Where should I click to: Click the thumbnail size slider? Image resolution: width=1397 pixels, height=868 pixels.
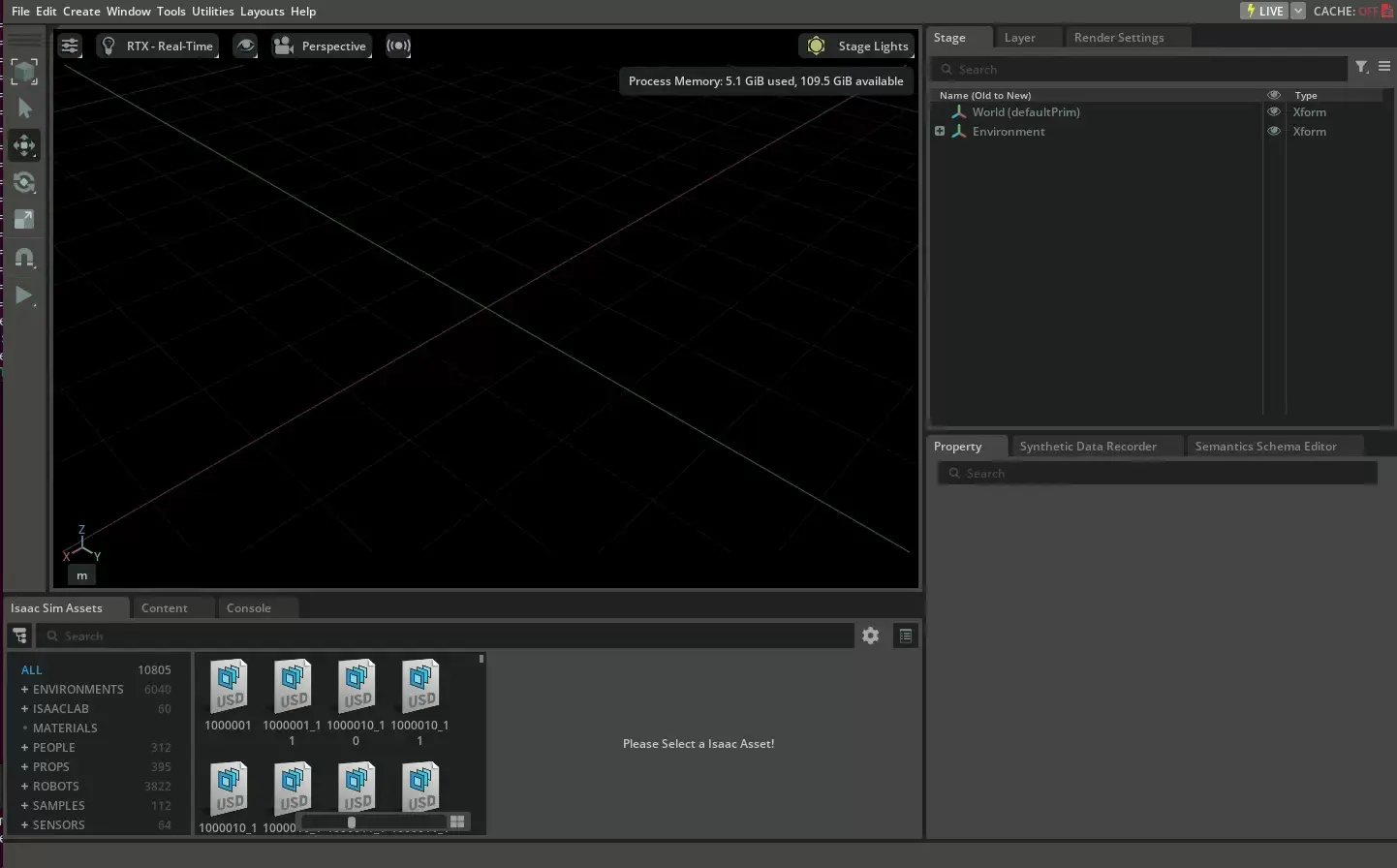[x=351, y=822]
